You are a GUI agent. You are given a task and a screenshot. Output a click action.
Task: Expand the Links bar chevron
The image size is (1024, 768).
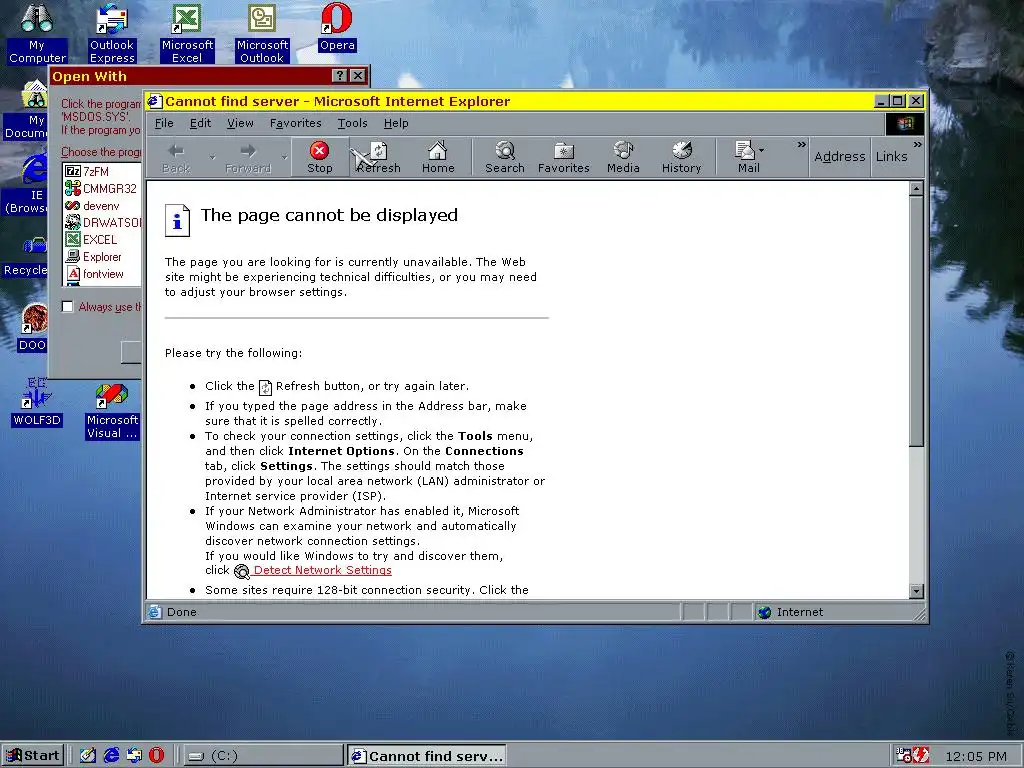tap(918, 144)
